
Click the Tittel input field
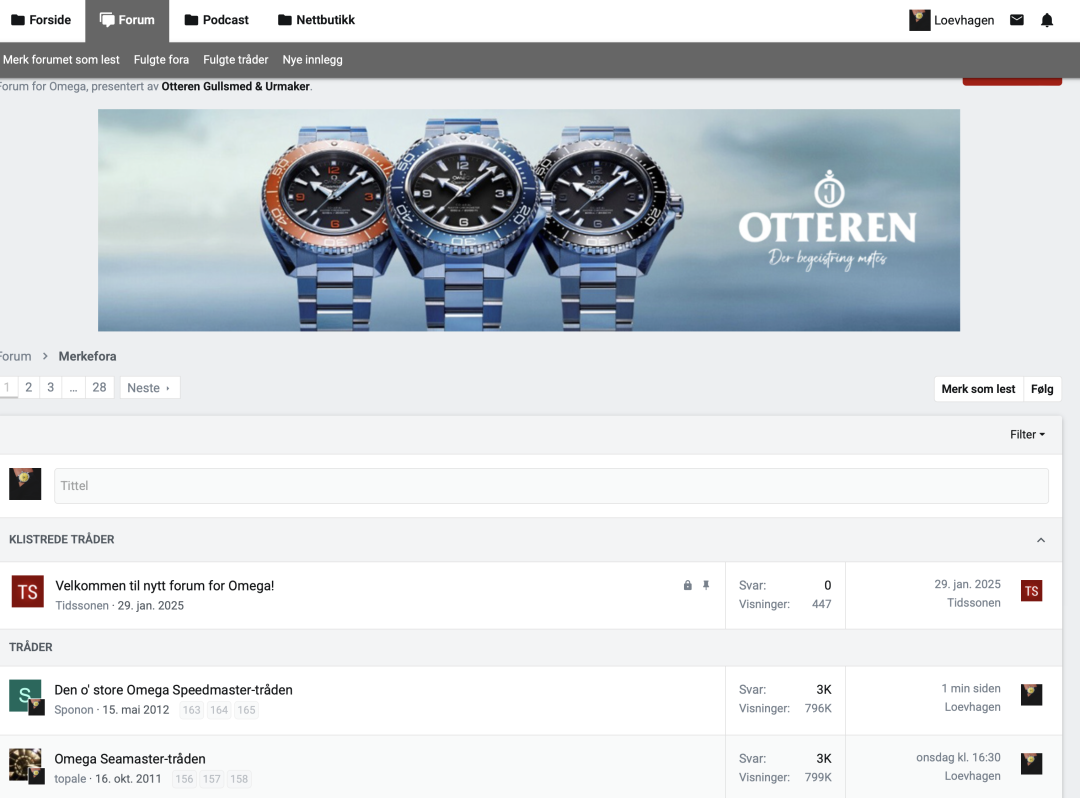pyautogui.click(x=551, y=485)
